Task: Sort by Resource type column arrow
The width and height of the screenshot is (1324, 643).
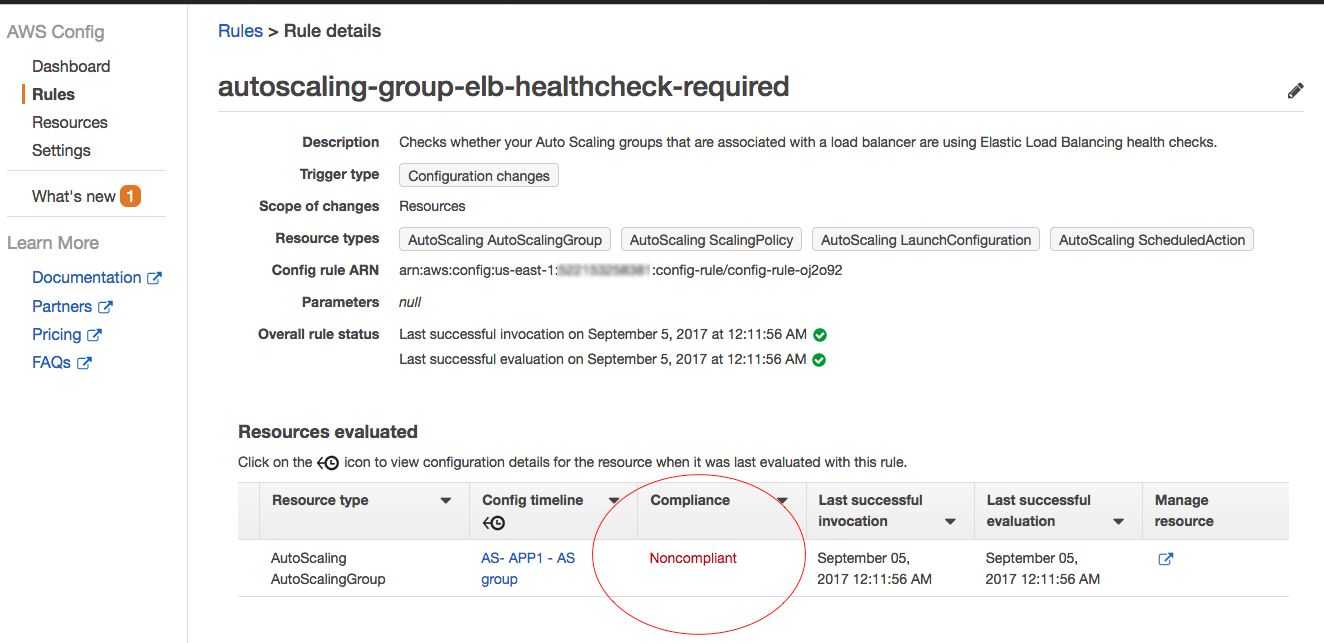Action: pyautogui.click(x=446, y=501)
